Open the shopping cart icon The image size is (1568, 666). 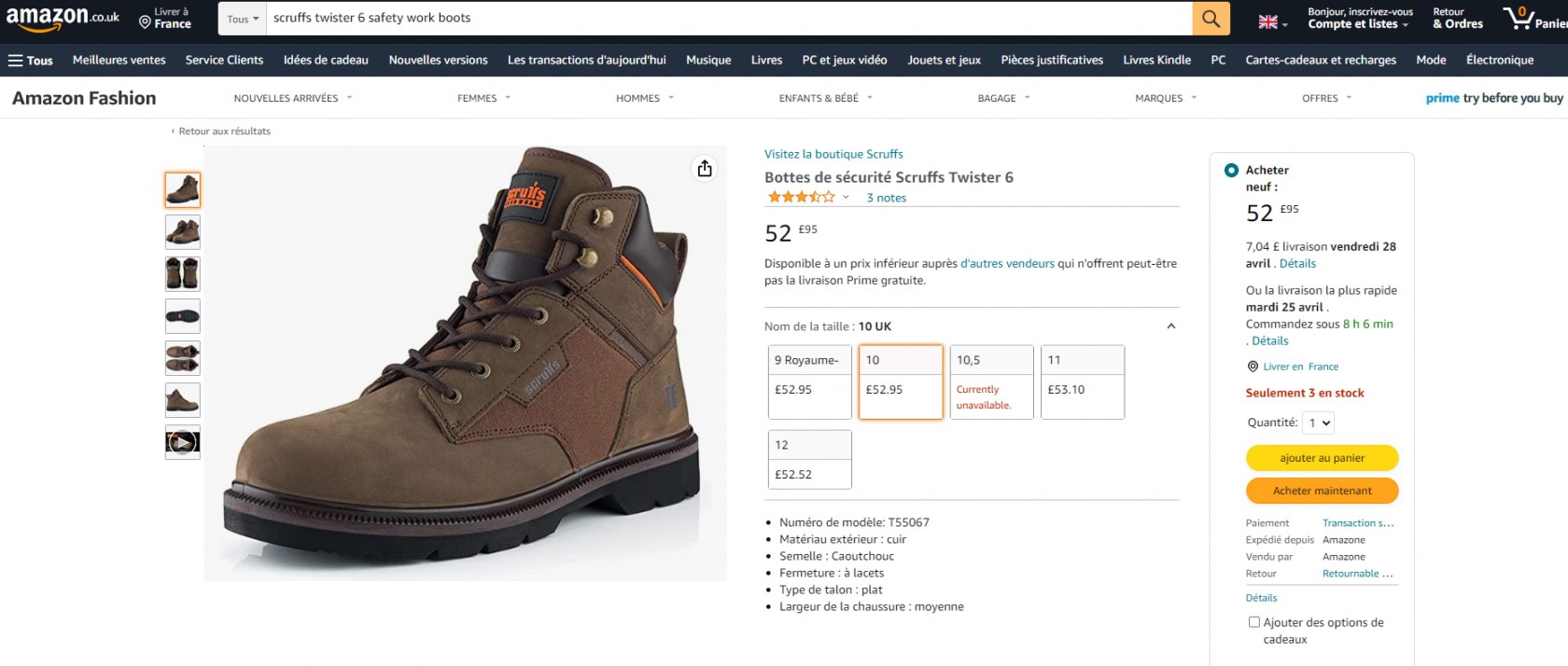(x=1519, y=18)
